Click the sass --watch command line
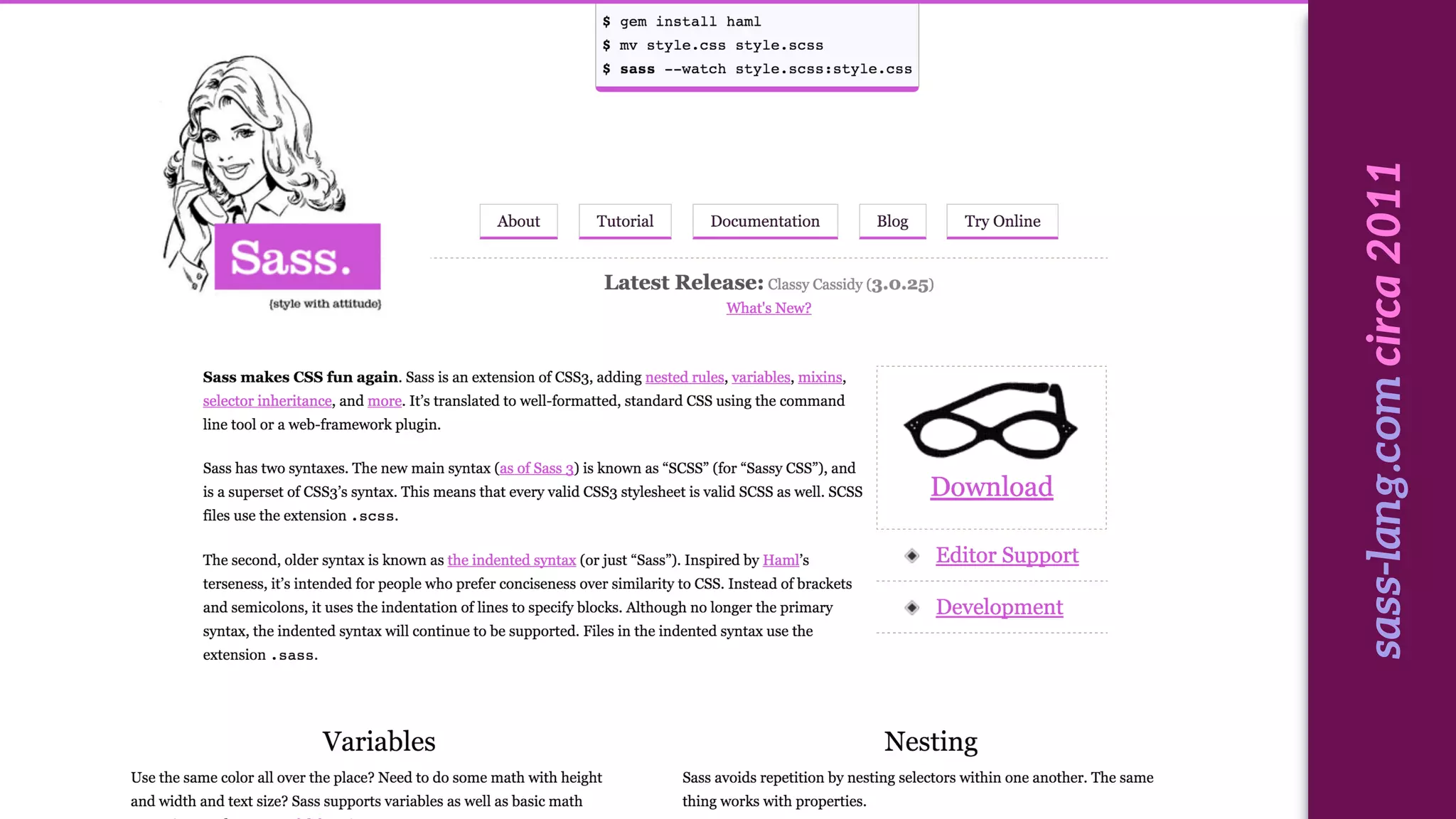 tap(757, 69)
